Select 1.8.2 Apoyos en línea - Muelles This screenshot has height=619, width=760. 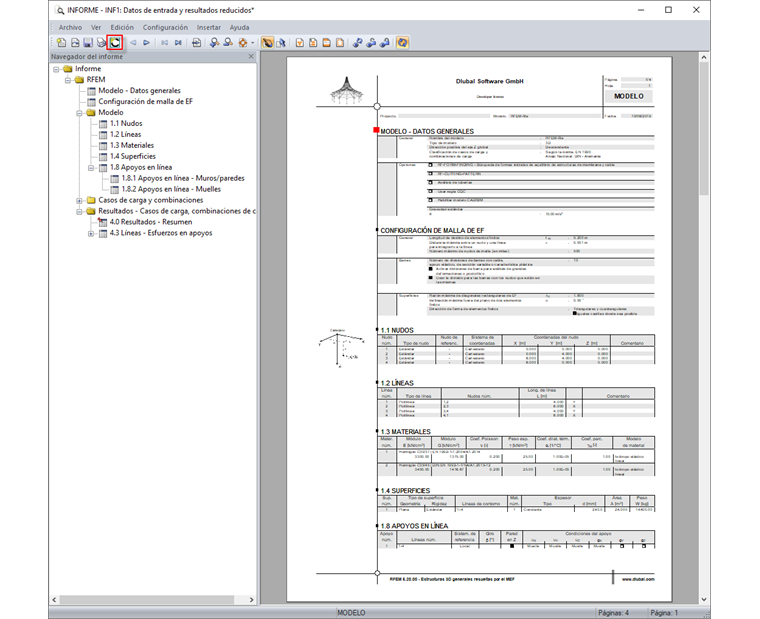click(x=171, y=189)
